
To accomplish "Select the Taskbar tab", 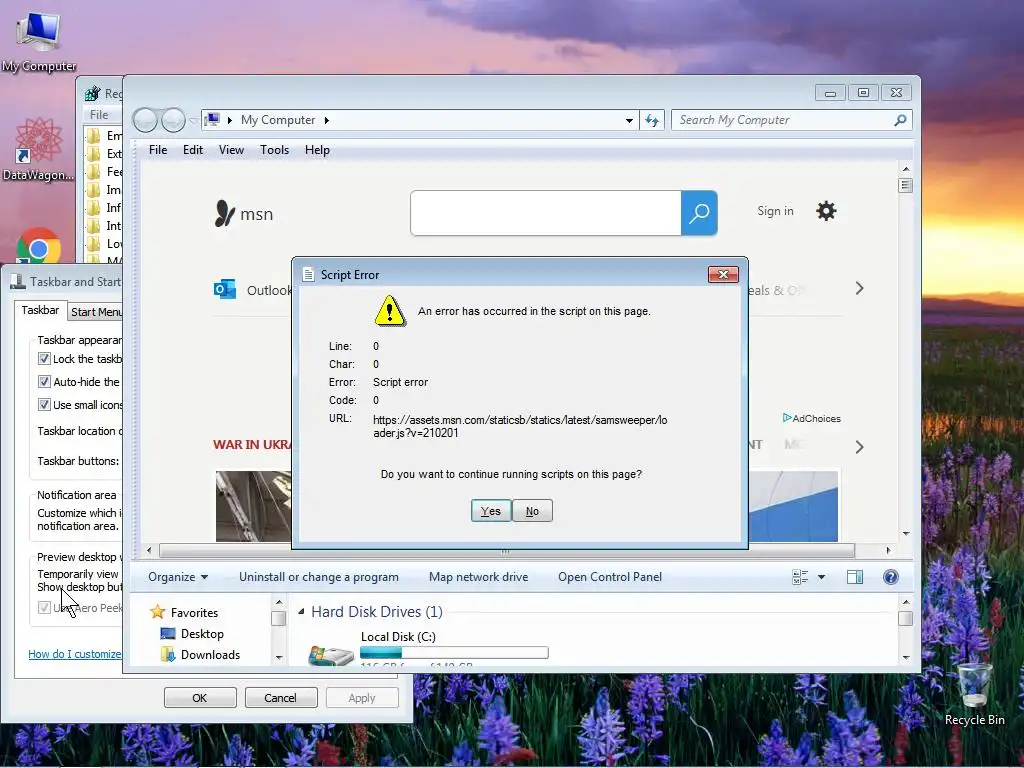I will [x=40, y=310].
